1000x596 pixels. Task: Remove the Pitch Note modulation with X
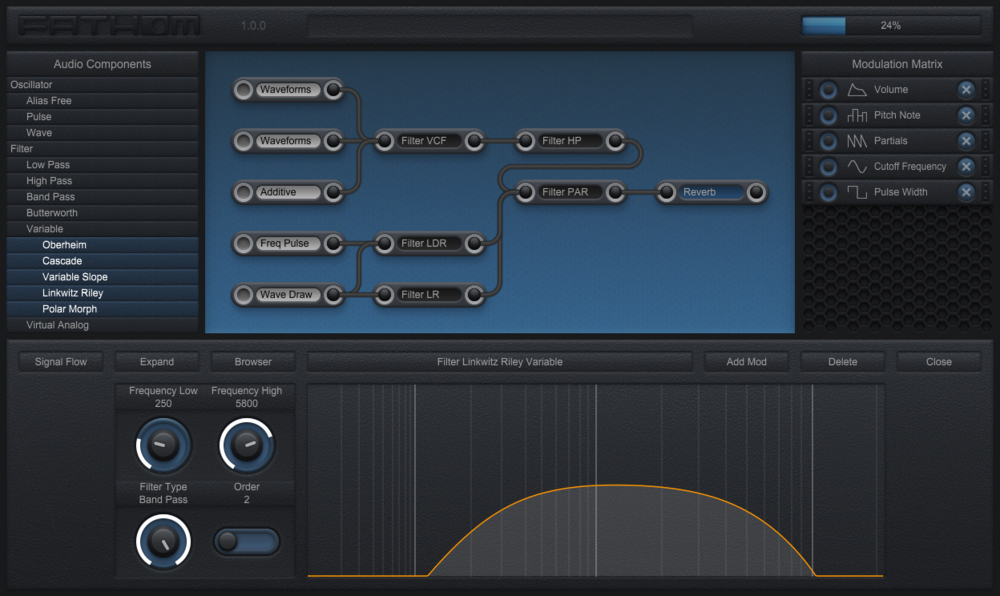click(966, 115)
